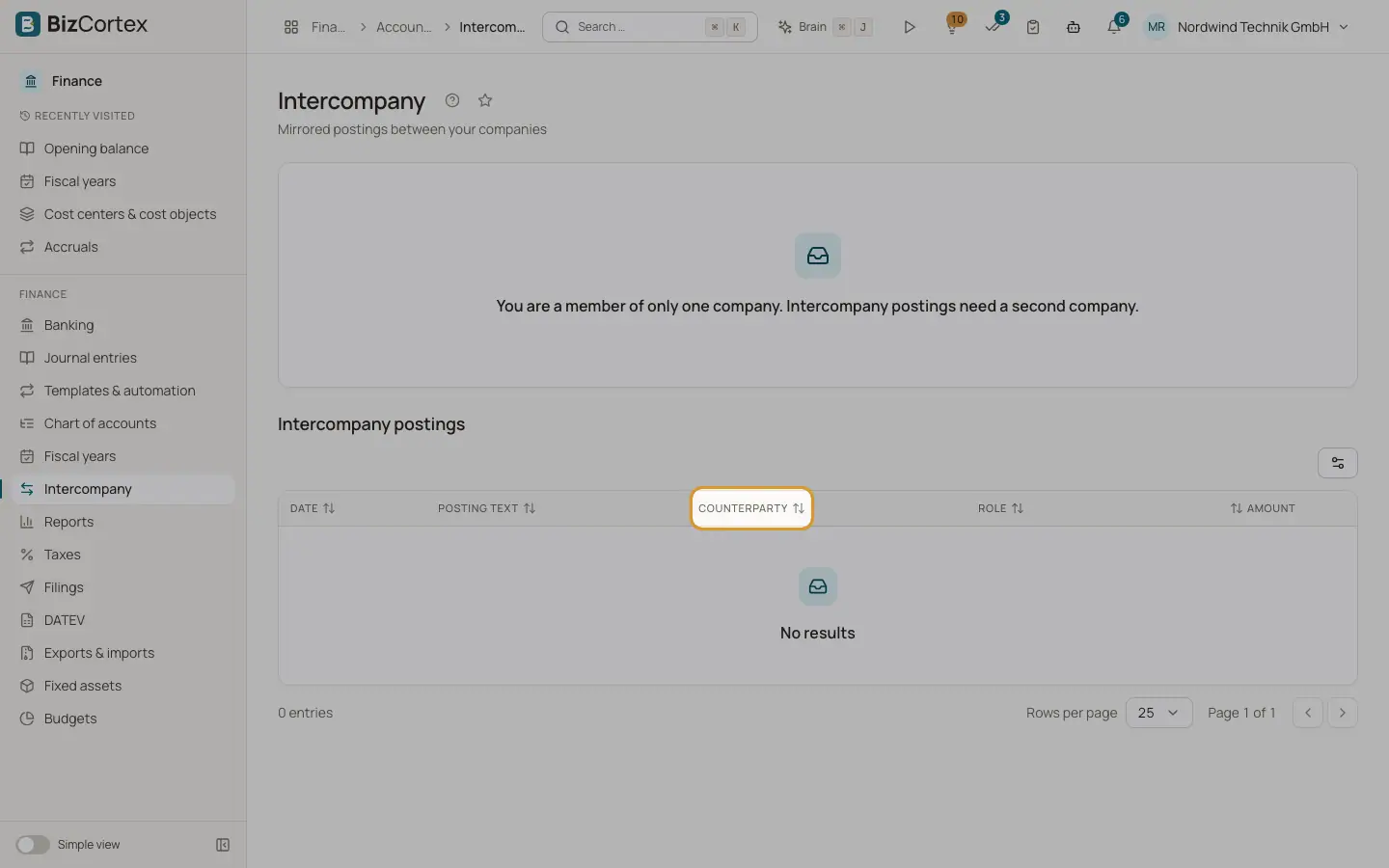
Task: Open the DATEV sidebar item
Action: coord(123,620)
